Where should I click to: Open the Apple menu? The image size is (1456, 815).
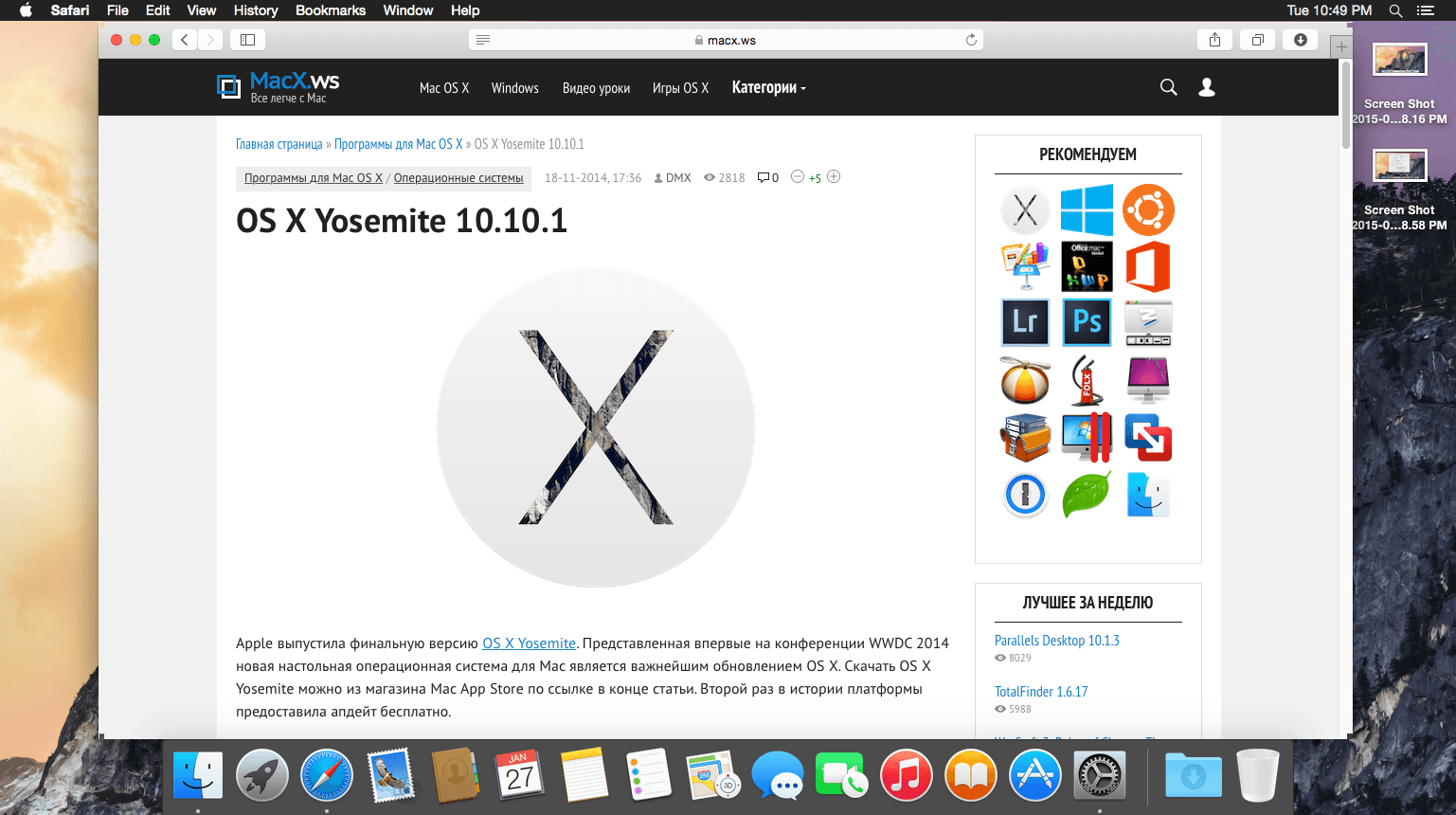click(26, 10)
